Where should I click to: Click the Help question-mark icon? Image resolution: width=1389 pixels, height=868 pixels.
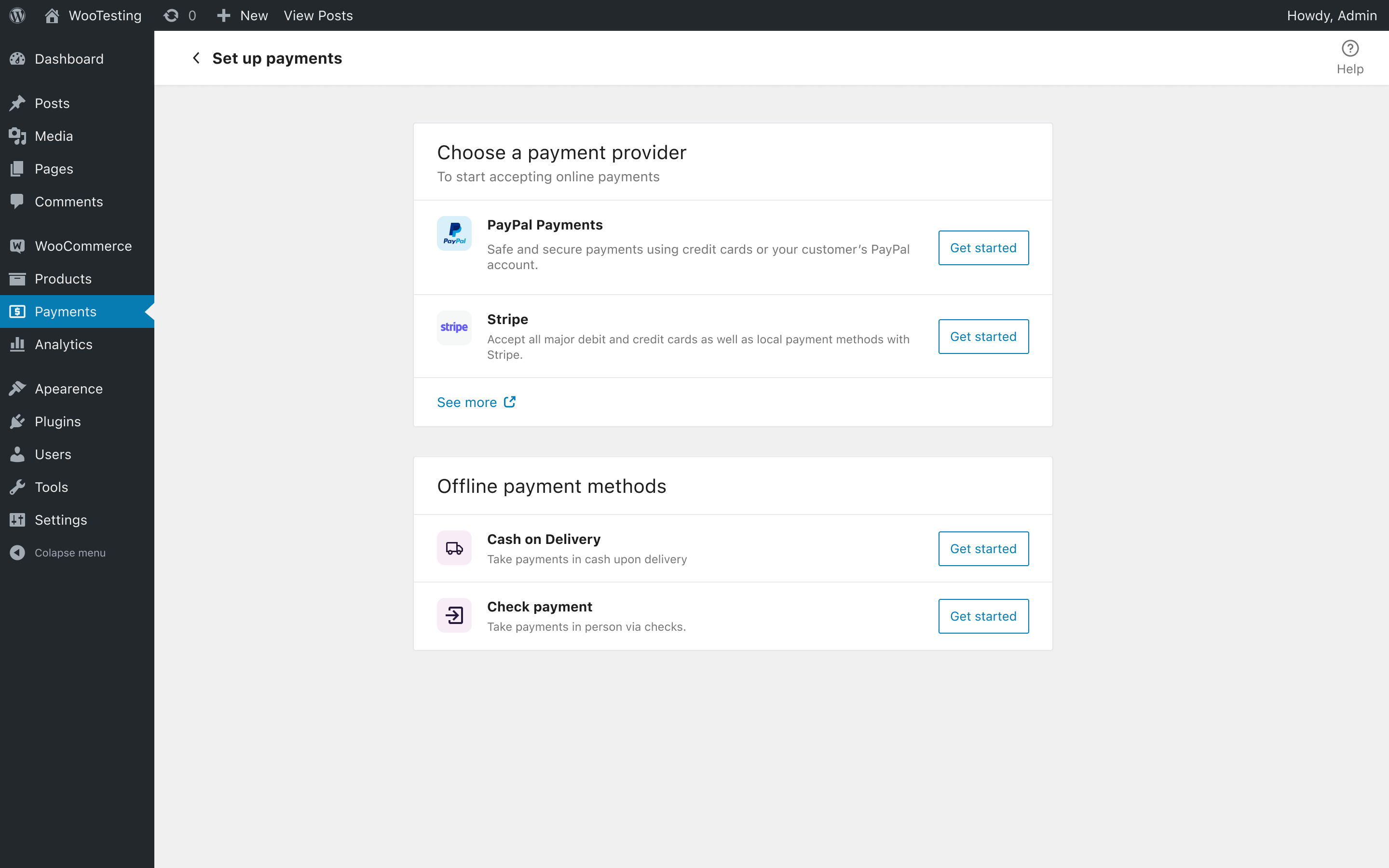click(x=1350, y=49)
